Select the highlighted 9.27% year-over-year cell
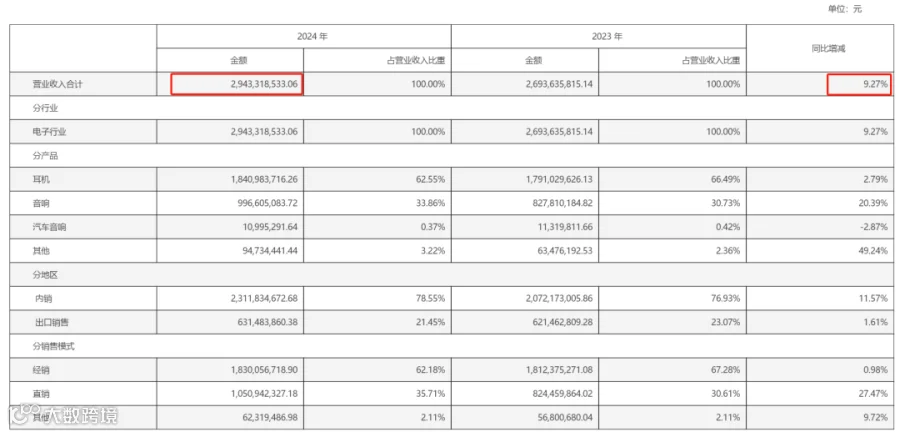900x432 pixels. [x=859, y=84]
